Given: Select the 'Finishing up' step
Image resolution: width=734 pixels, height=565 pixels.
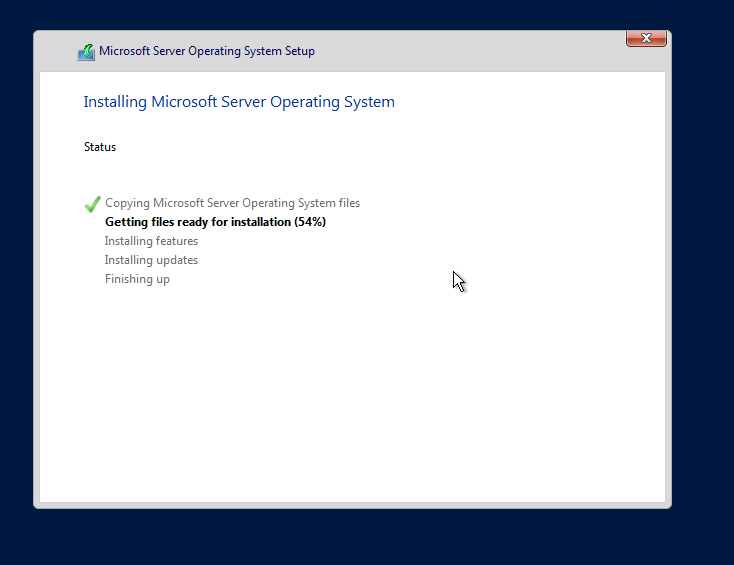Looking at the screenshot, I should 137,279.
